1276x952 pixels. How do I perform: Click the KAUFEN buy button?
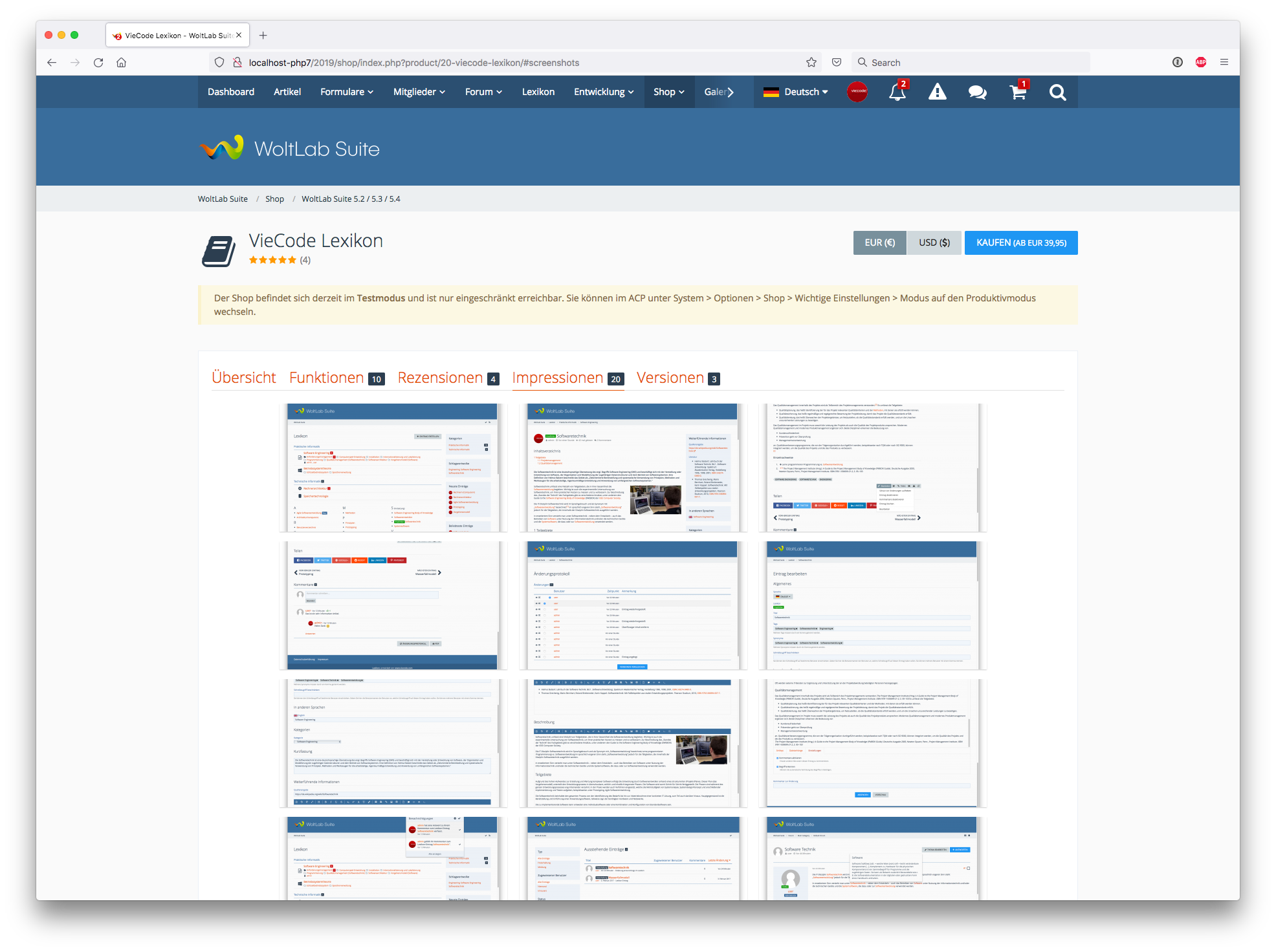point(1021,243)
